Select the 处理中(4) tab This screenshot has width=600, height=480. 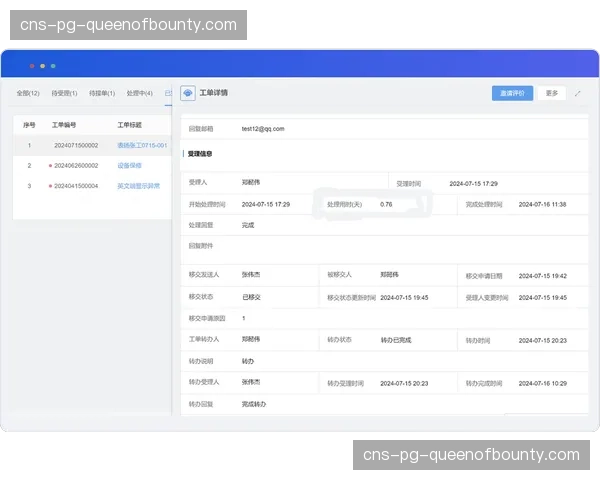point(141,93)
